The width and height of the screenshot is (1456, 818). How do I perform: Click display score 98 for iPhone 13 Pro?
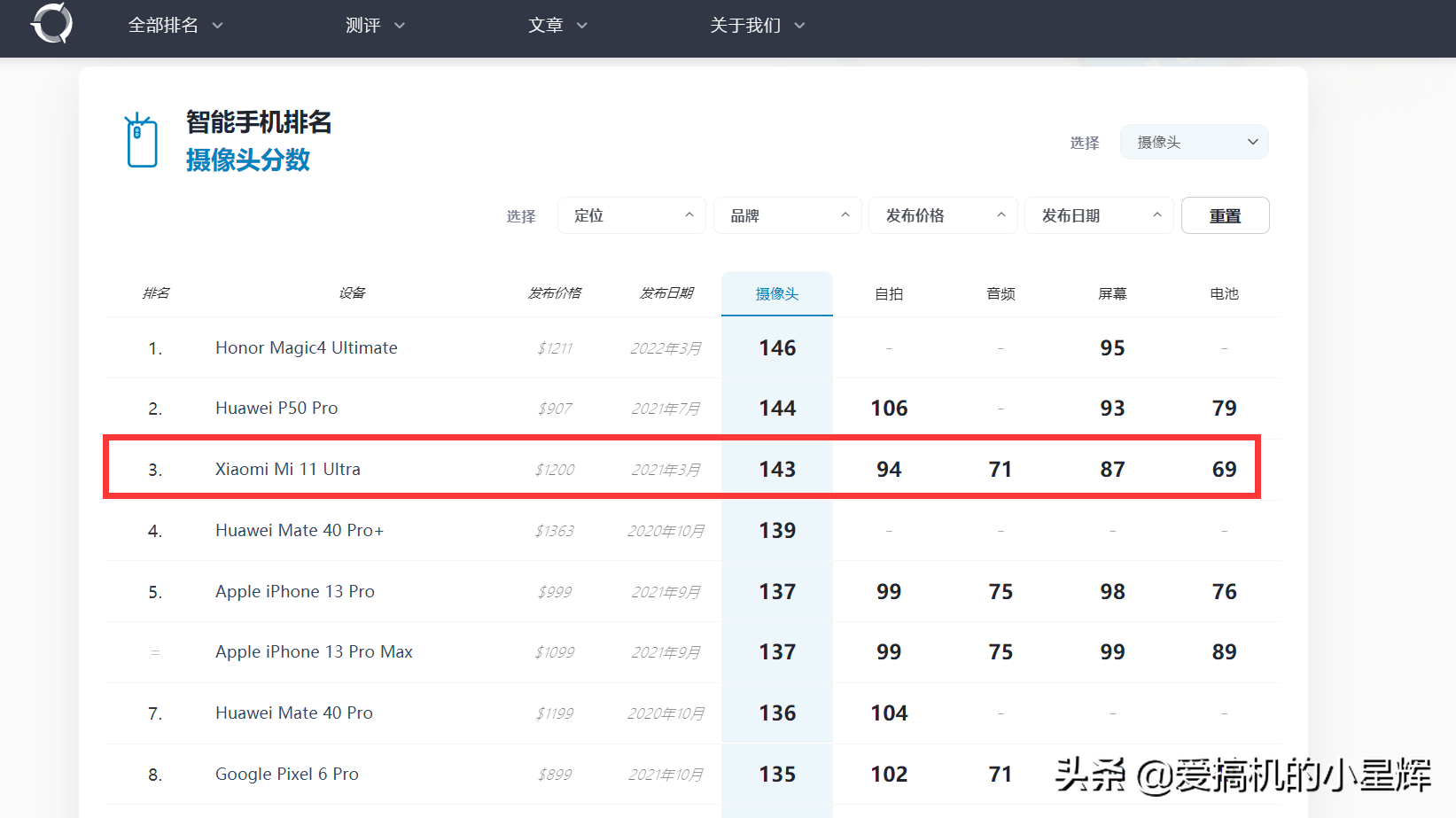point(1112,591)
